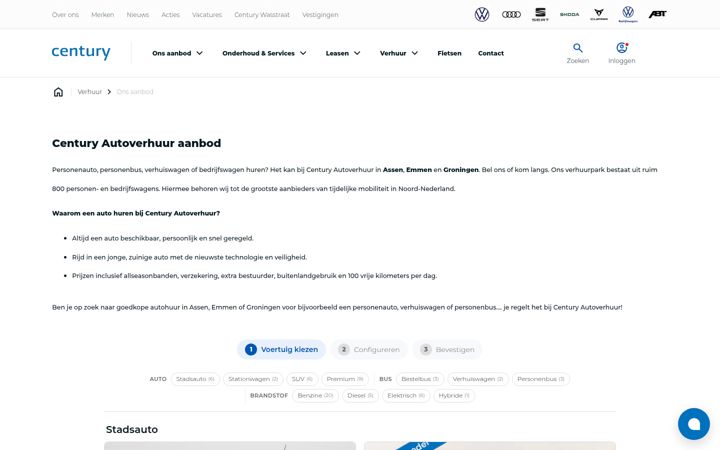Image resolution: width=720 pixels, height=450 pixels.
Task: Select step 3 Bevestigen
Action: tap(447, 349)
